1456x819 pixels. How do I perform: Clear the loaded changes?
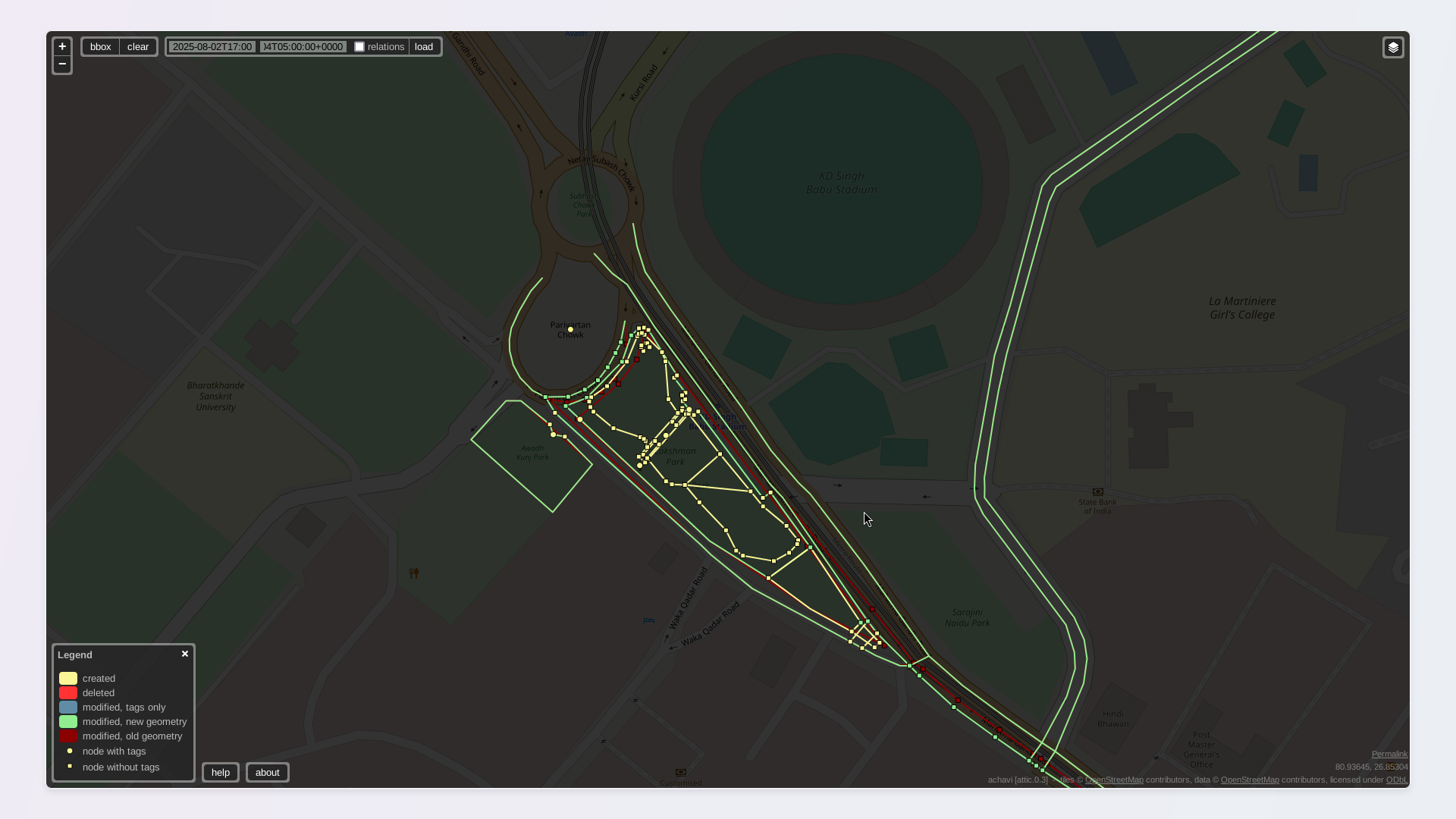click(138, 47)
